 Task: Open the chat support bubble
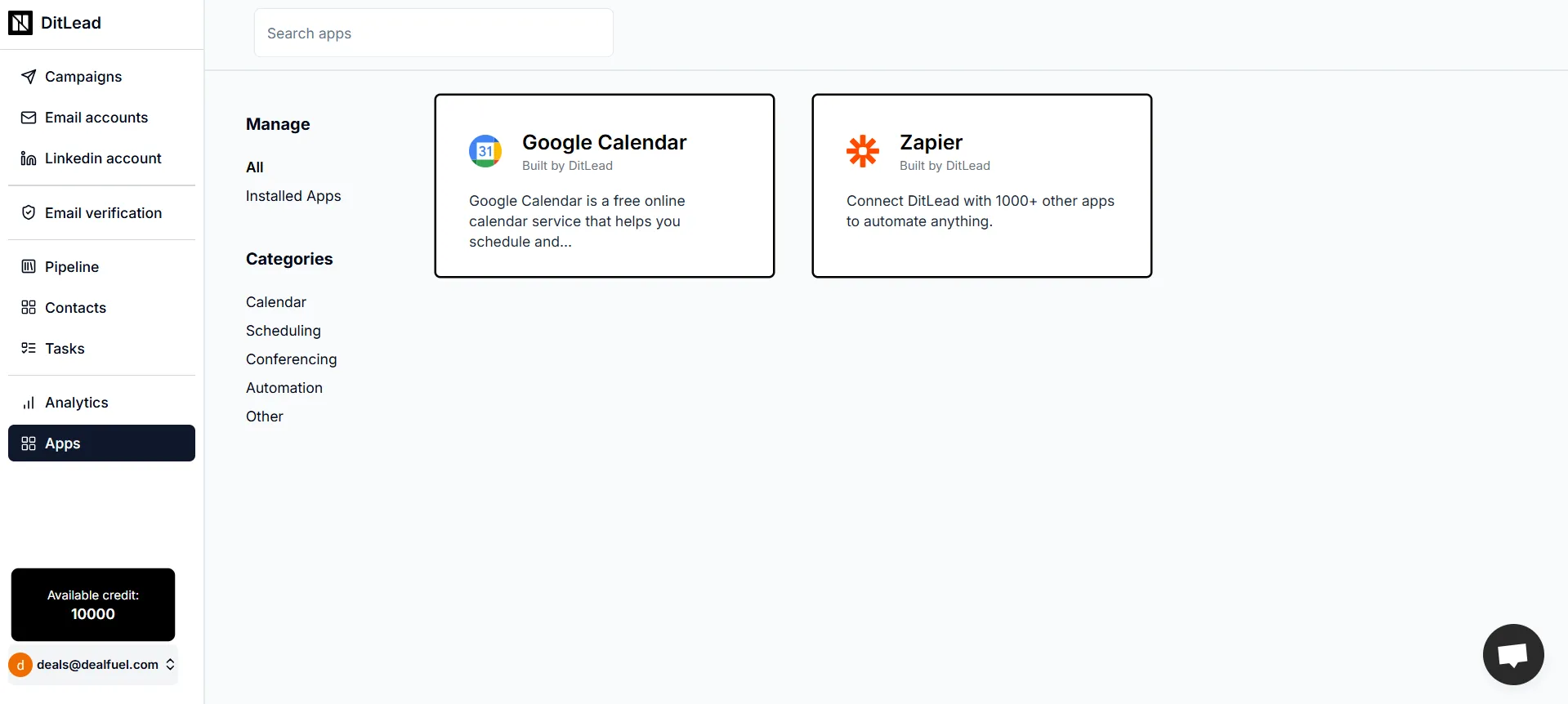[1512, 654]
